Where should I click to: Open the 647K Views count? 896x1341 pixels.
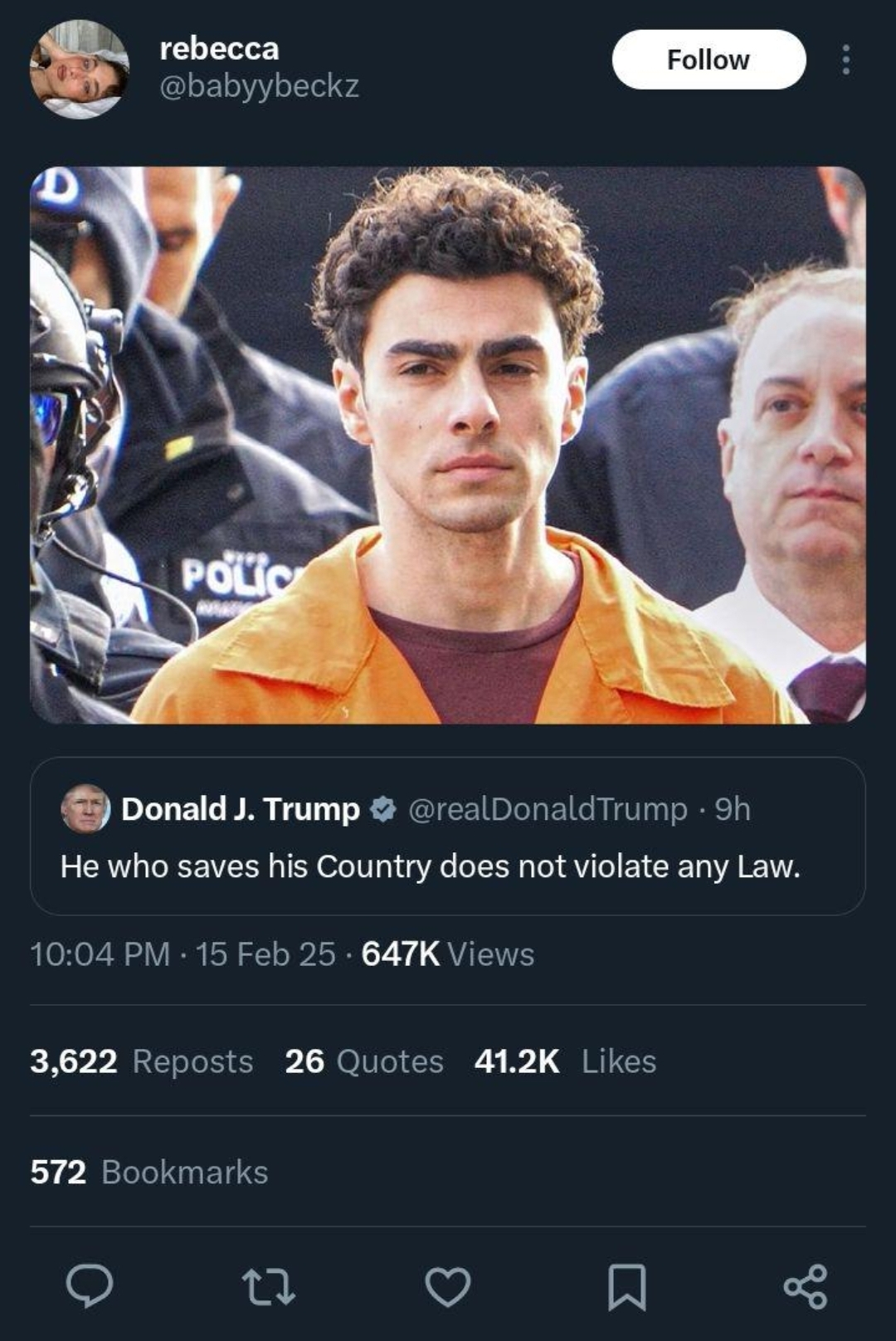pos(448,954)
